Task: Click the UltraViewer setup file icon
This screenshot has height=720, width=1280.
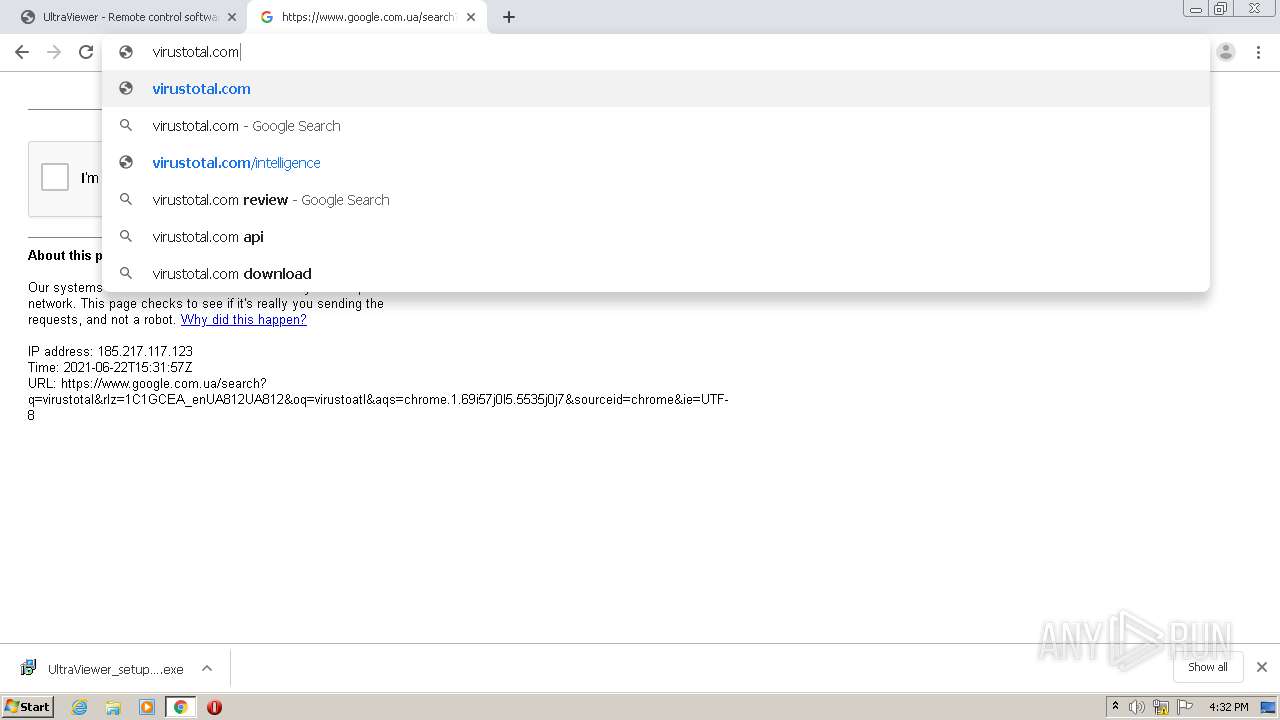Action: (29, 668)
